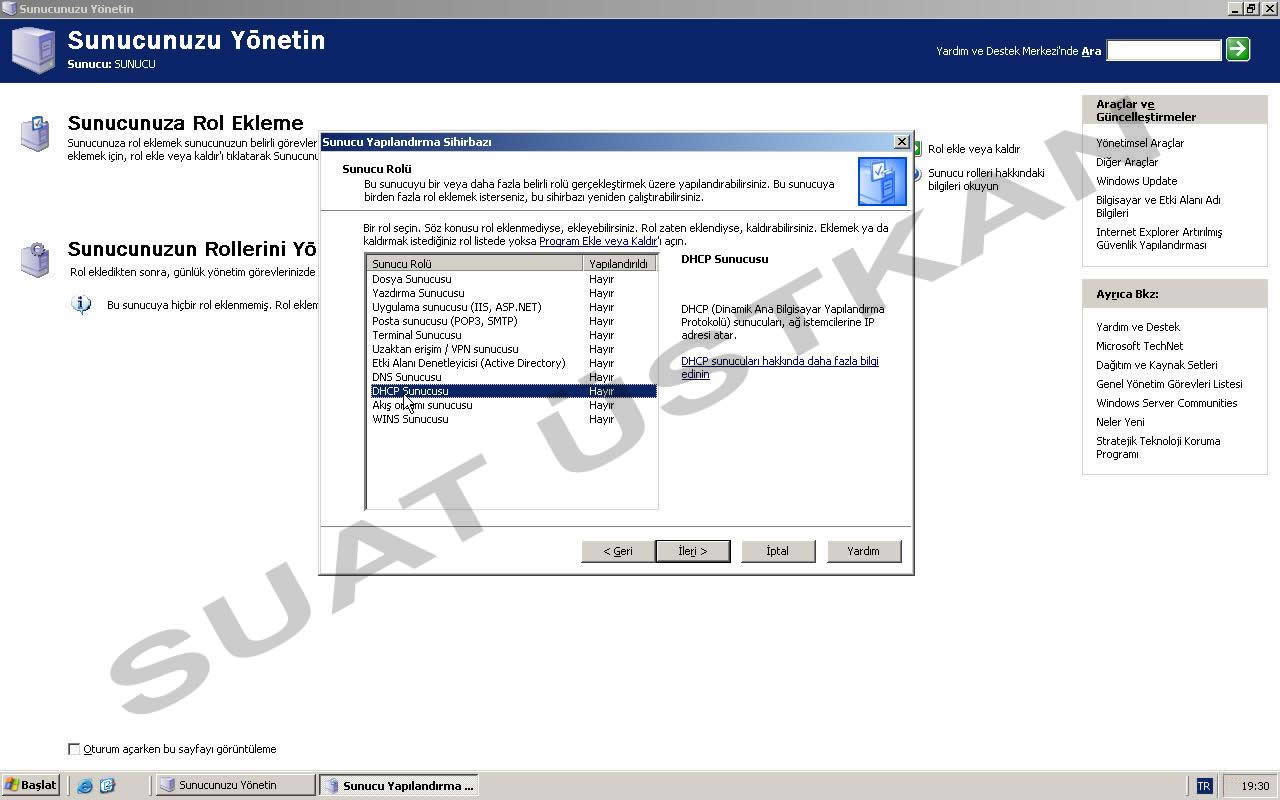Click the Yapılandırıldı column header

click(x=620, y=264)
